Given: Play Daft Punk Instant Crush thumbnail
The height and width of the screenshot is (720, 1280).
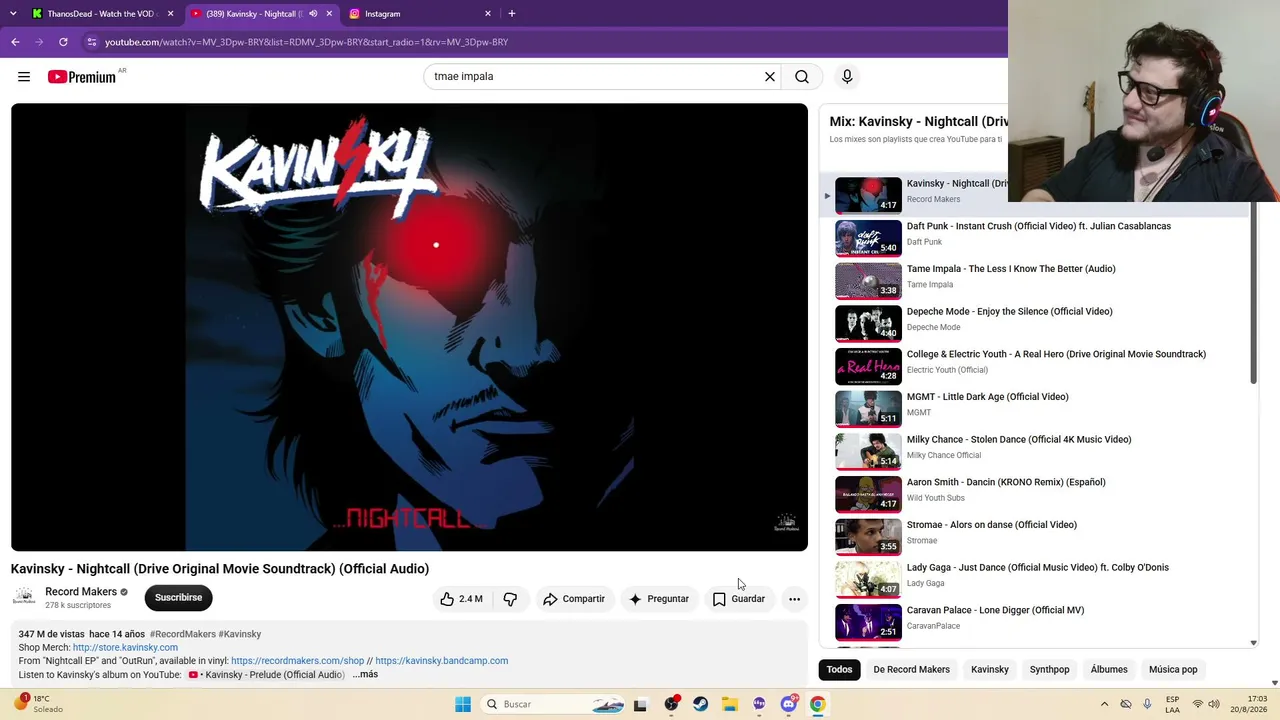Looking at the screenshot, I should pos(868,239).
